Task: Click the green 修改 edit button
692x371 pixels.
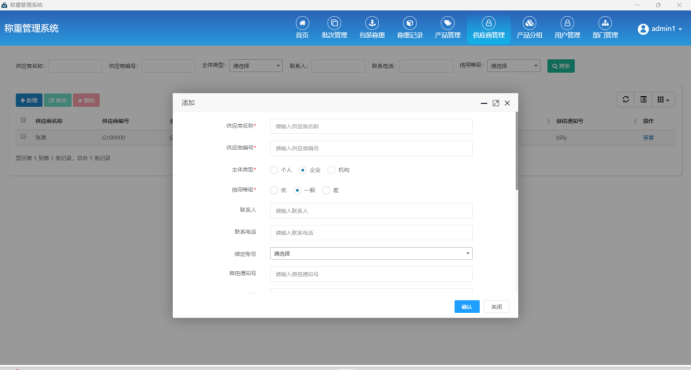Action: tap(58, 100)
